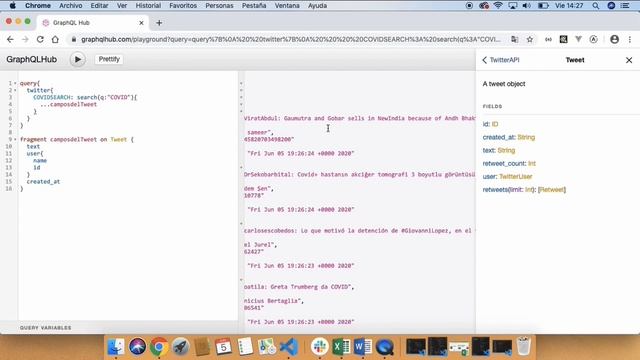This screenshot has height=360, width=640.
Task: Click the URL address bar
Action: click(290, 39)
